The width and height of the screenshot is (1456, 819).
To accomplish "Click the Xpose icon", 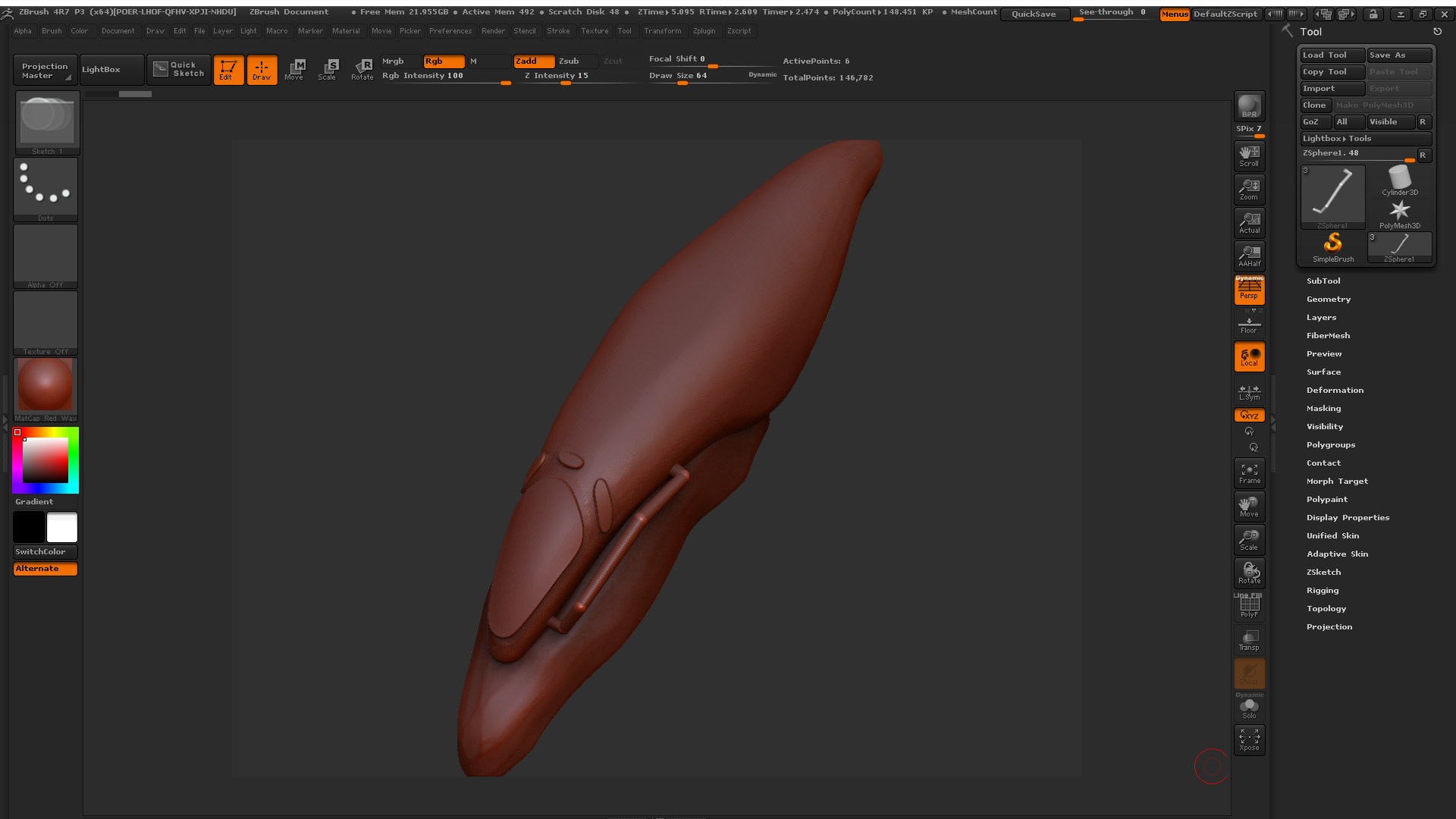I will [x=1249, y=740].
